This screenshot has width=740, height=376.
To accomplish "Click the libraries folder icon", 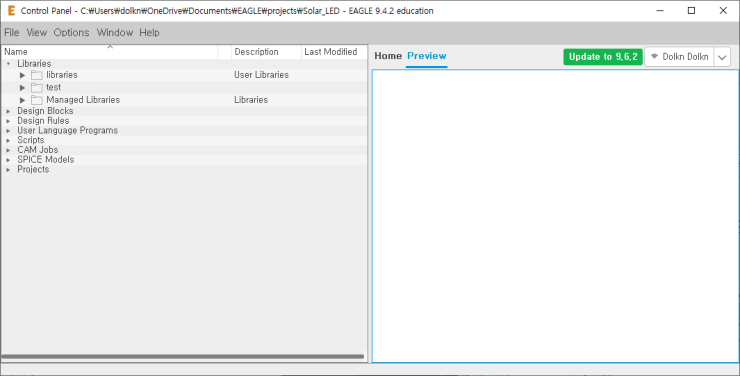I will point(37,75).
